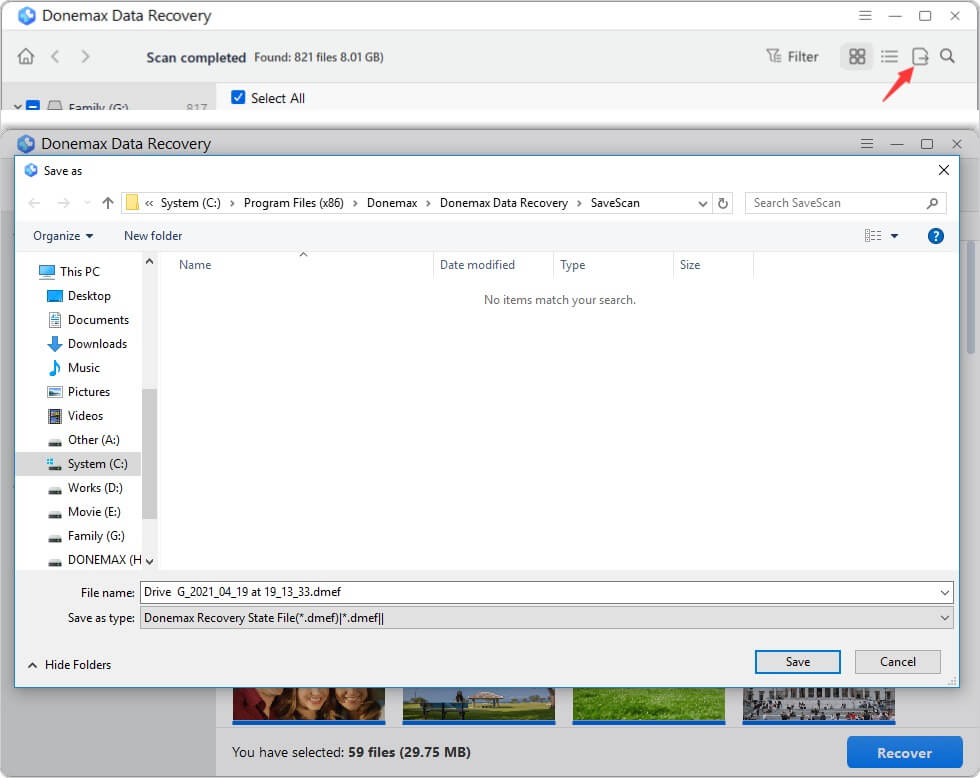
Task: Open the dialog help question mark
Action: 936,236
